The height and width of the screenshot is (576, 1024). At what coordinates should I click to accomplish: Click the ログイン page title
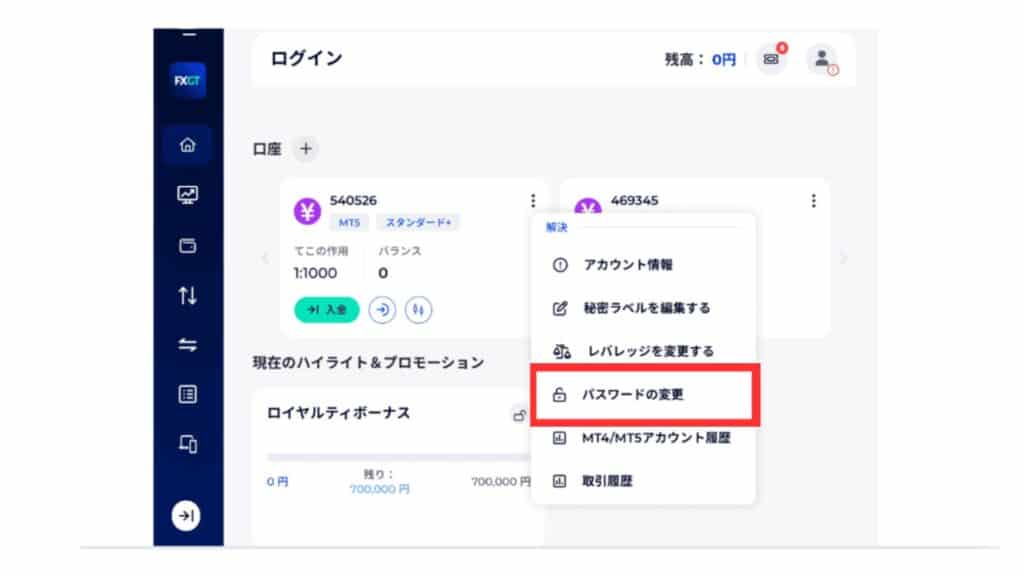306,58
